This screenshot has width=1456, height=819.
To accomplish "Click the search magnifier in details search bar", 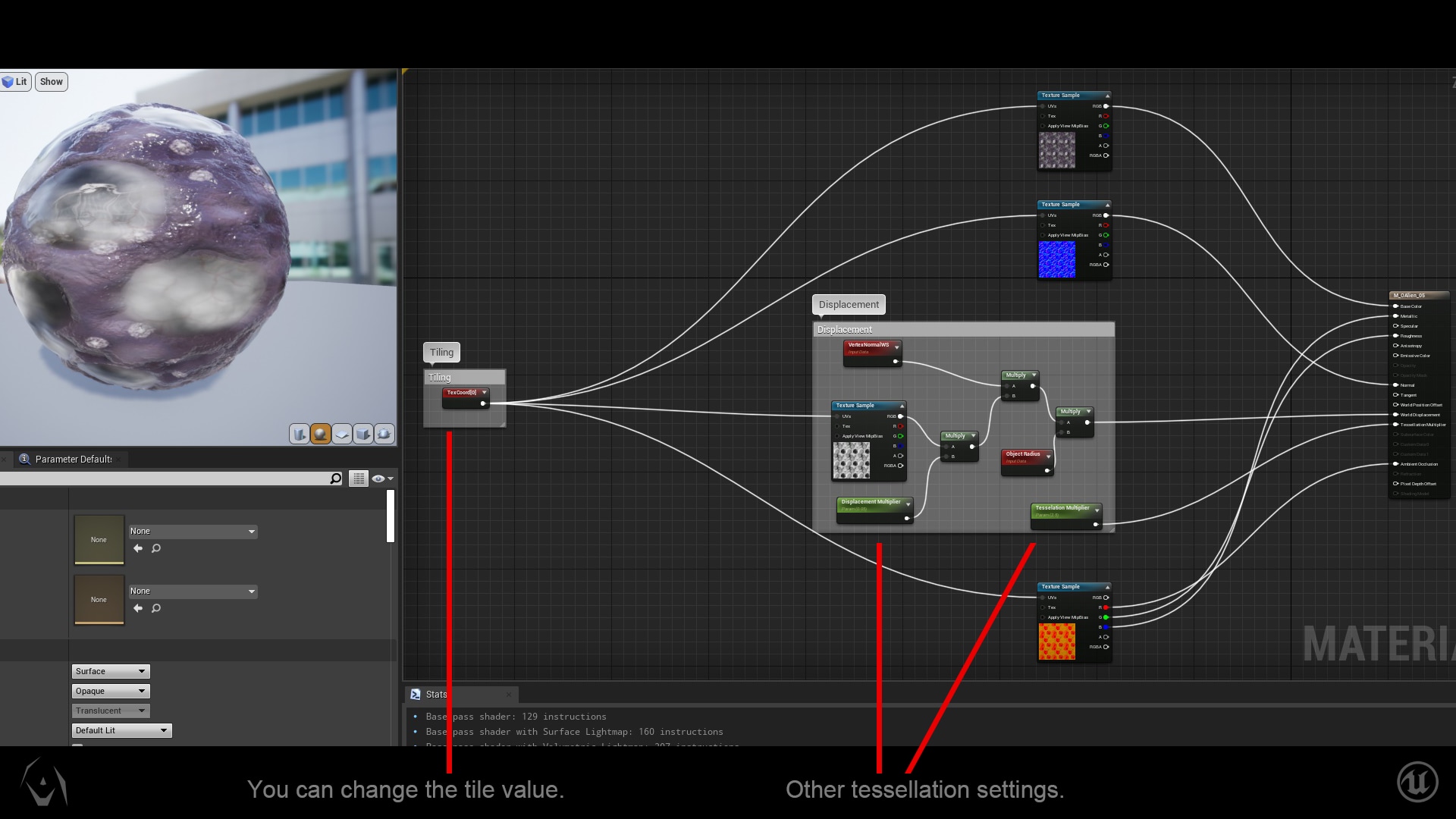I will (x=336, y=479).
